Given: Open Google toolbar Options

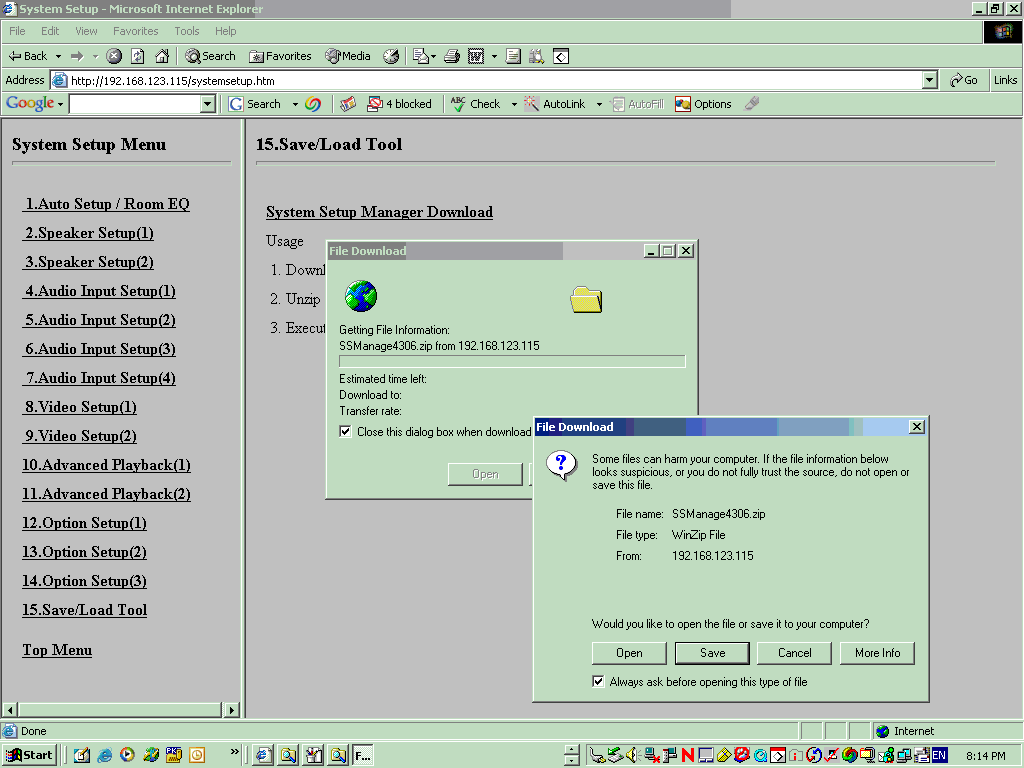Looking at the screenshot, I should [704, 104].
